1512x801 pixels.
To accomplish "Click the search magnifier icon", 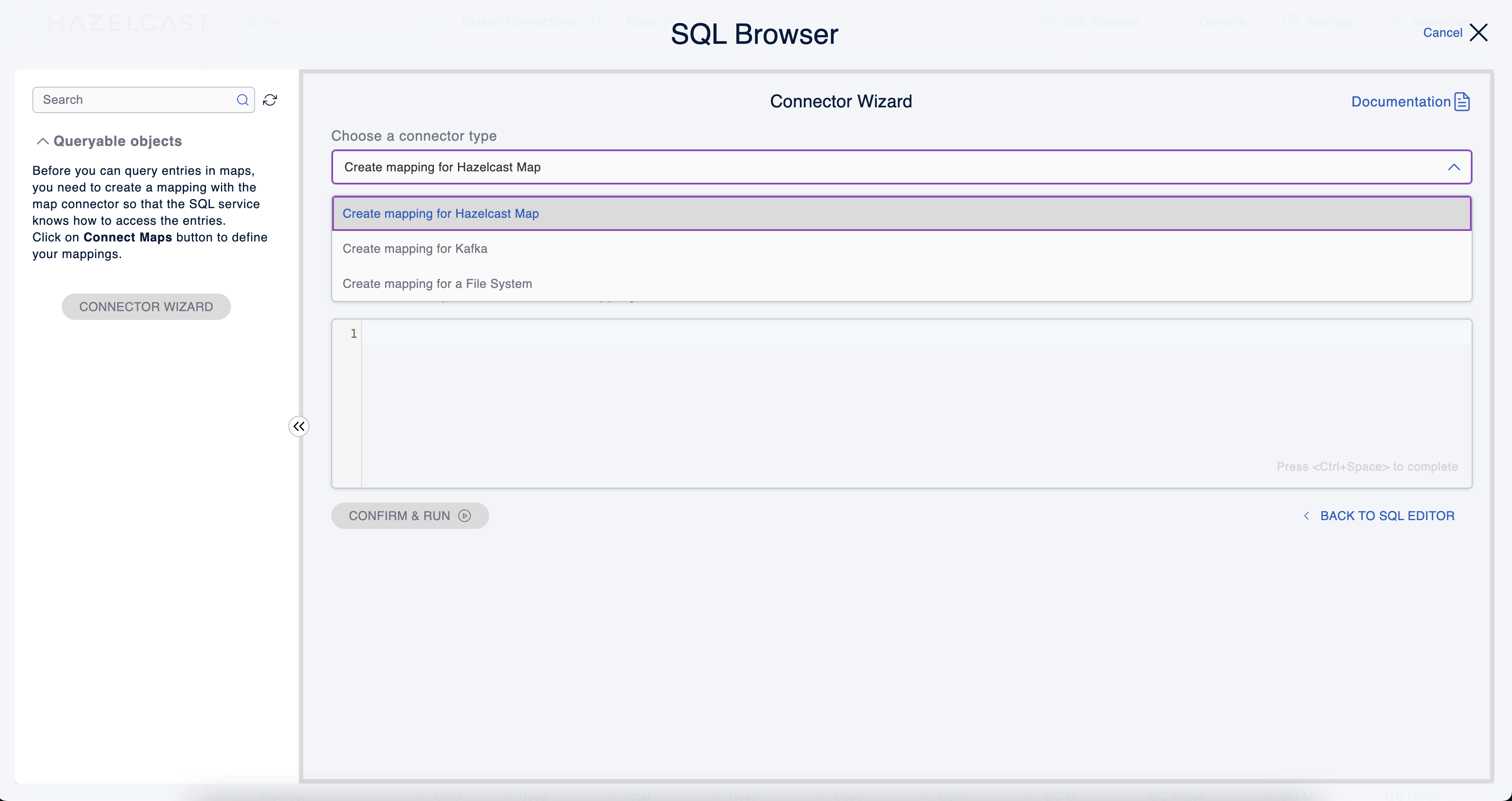I will (242, 100).
